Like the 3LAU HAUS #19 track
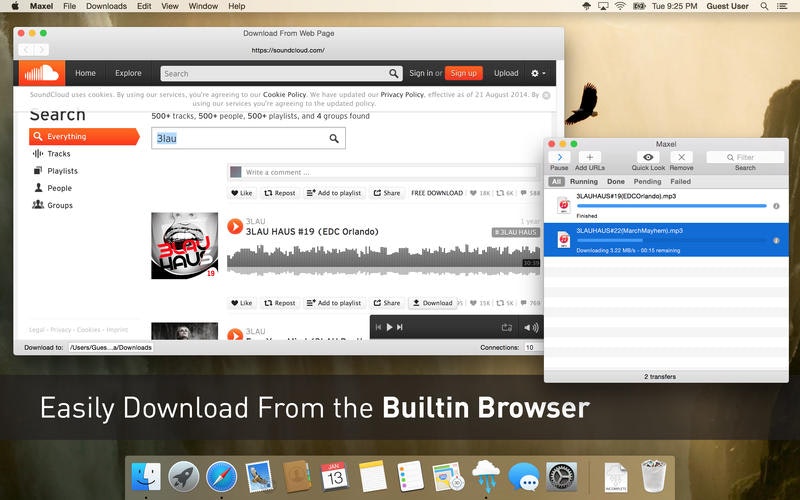The width and height of the screenshot is (800, 500). [241, 303]
